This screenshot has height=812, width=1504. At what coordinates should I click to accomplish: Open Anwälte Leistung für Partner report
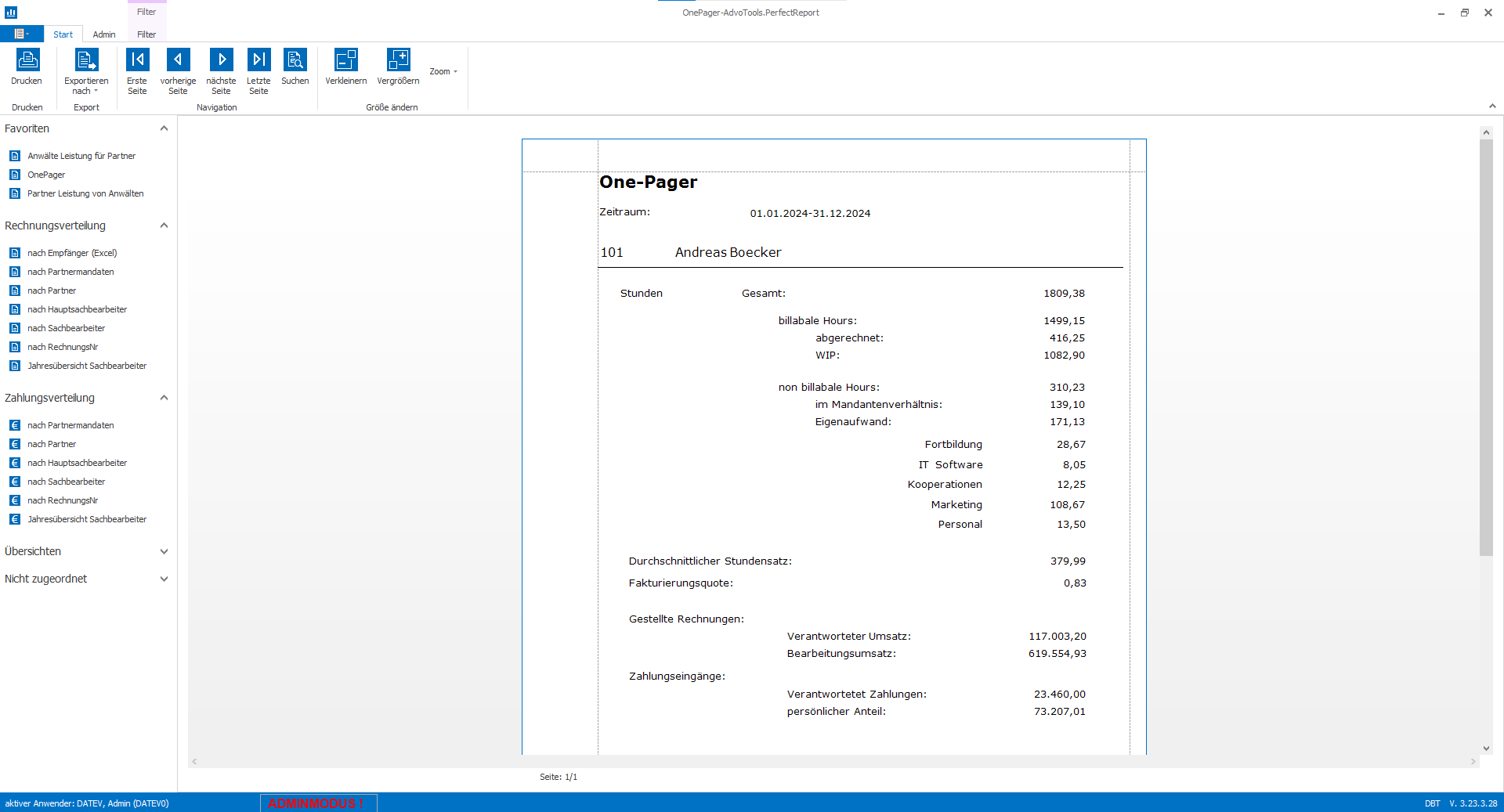[81, 156]
